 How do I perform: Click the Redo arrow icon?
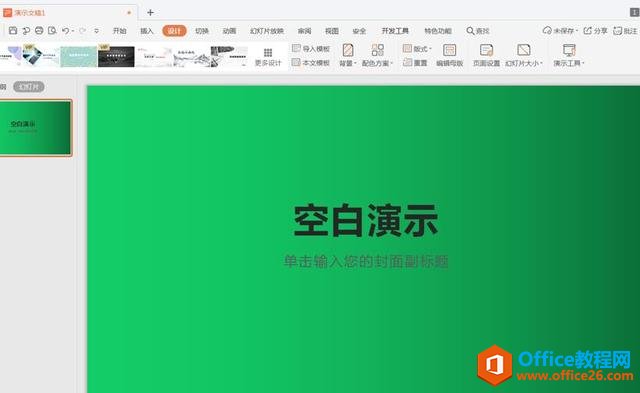(82, 31)
